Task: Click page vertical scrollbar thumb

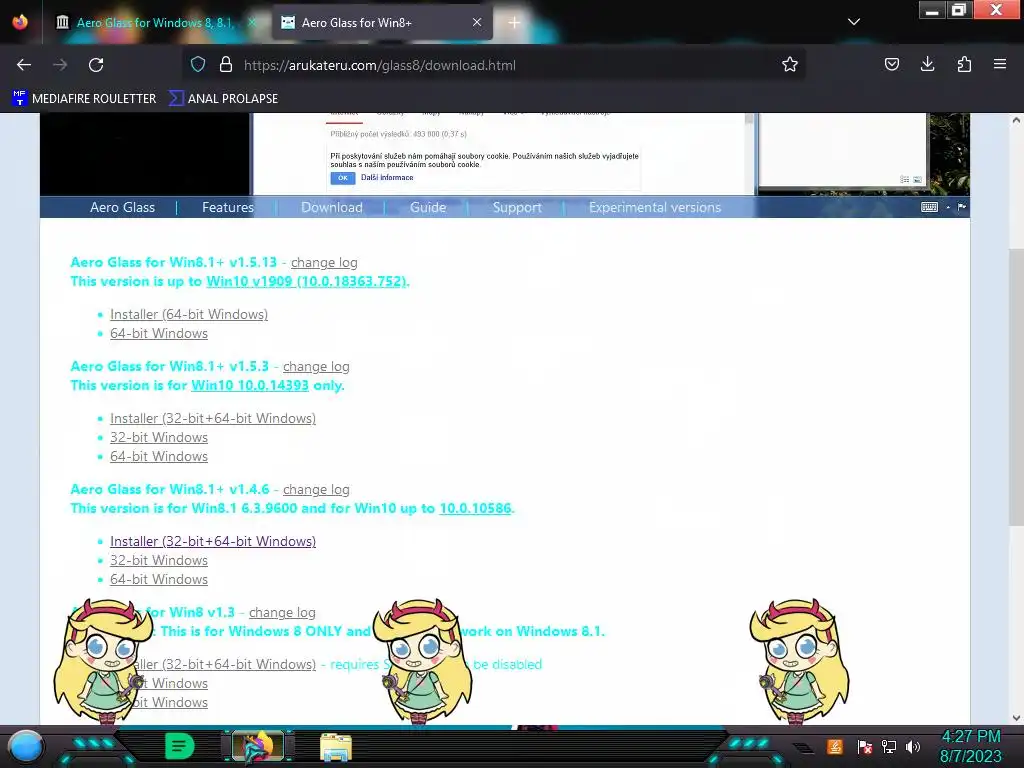Action: pos(1016,385)
